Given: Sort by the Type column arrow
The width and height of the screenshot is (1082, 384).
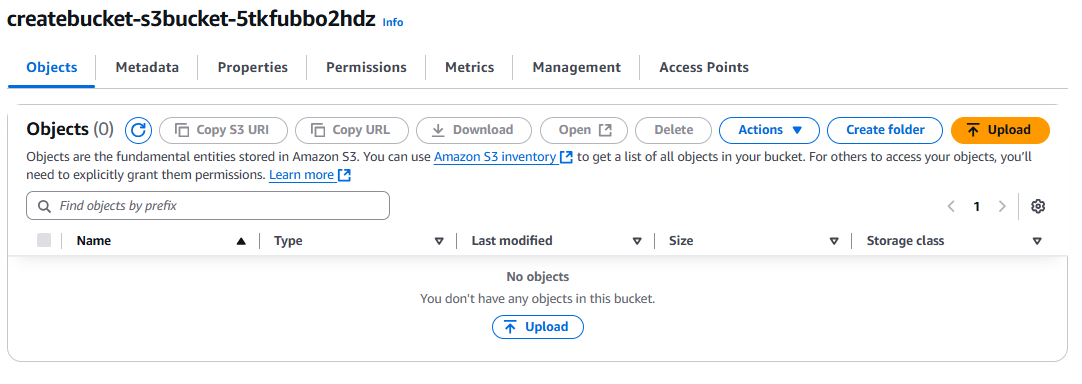Looking at the screenshot, I should click(439, 241).
